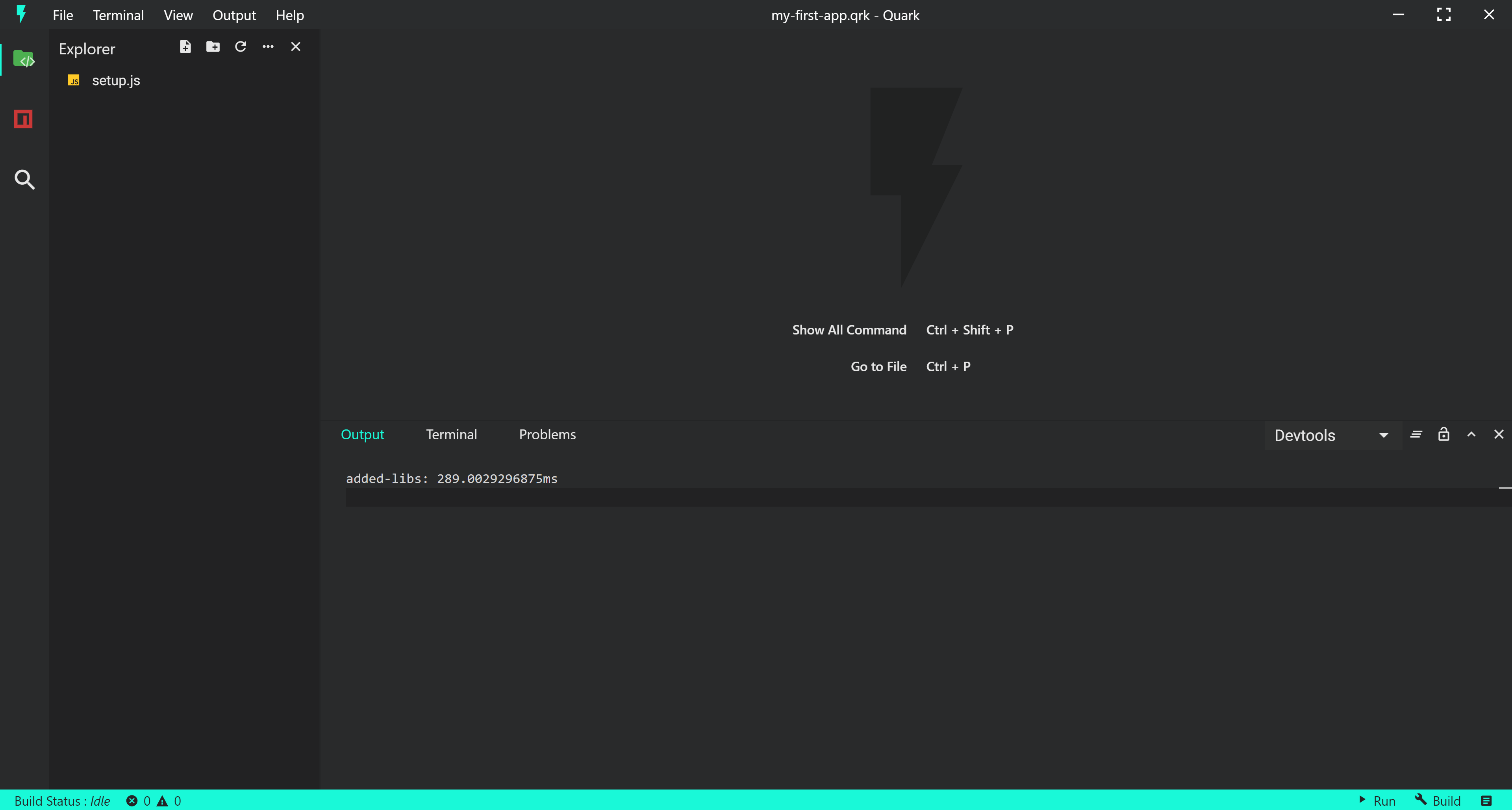Maximize the bottom panel with chevron

[1471, 435]
